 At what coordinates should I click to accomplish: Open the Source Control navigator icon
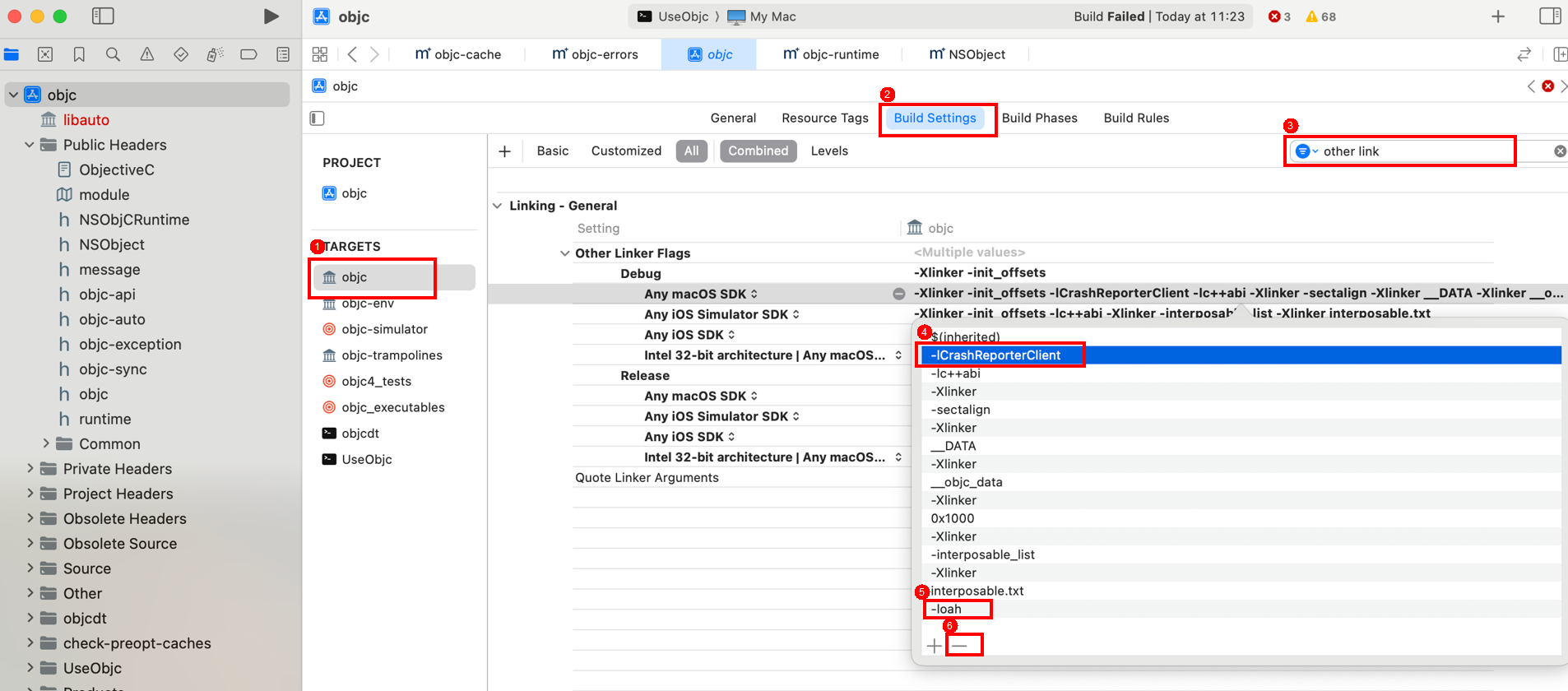click(45, 54)
